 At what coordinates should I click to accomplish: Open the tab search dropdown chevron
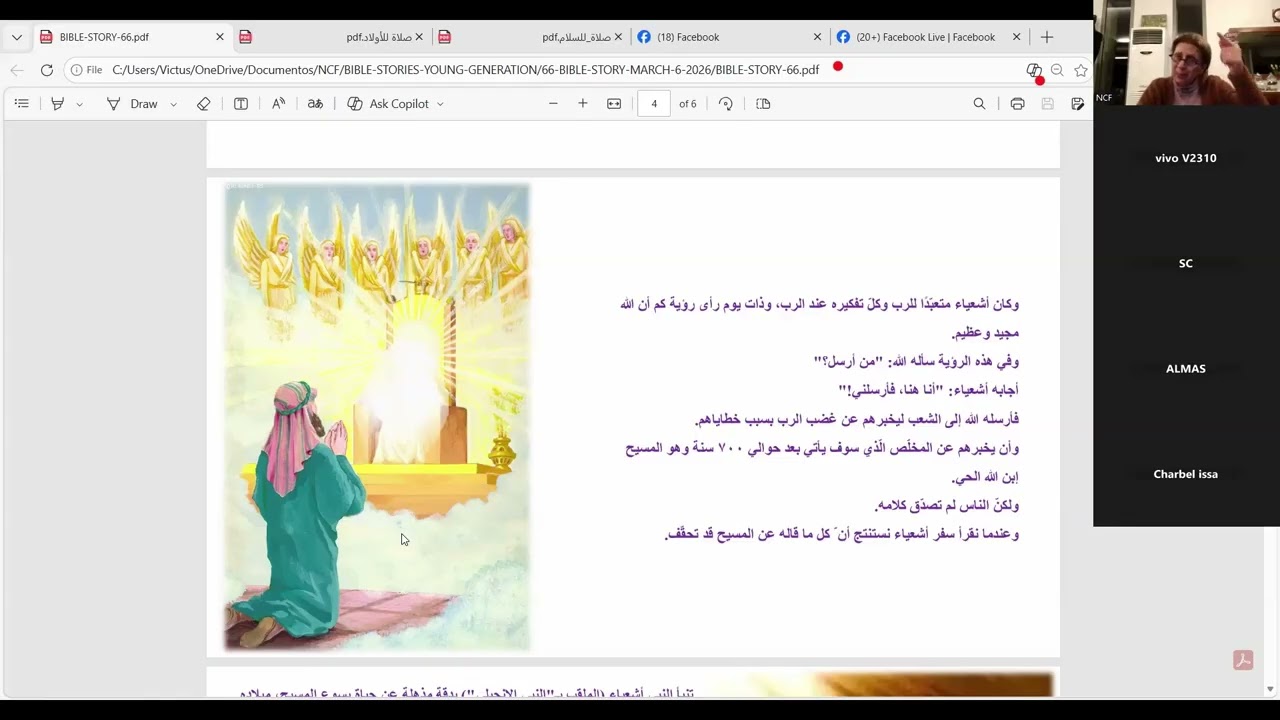(16, 37)
